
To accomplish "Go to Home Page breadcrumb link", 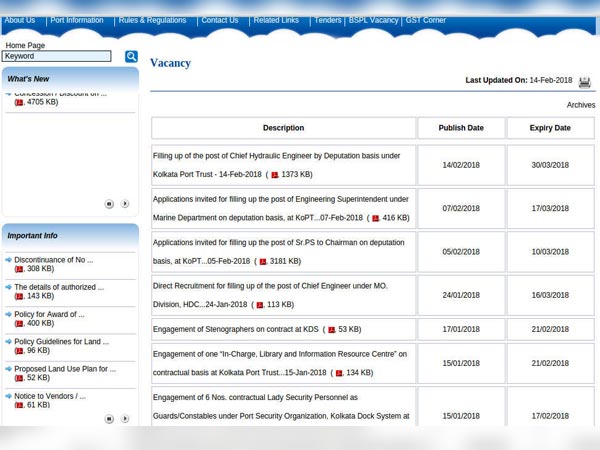I will click(x=25, y=45).
